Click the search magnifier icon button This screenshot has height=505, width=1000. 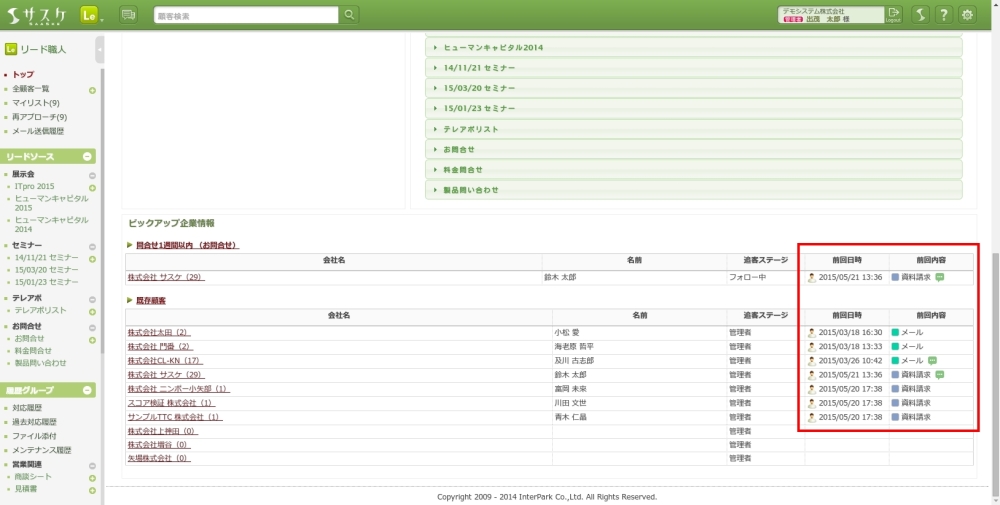349,15
